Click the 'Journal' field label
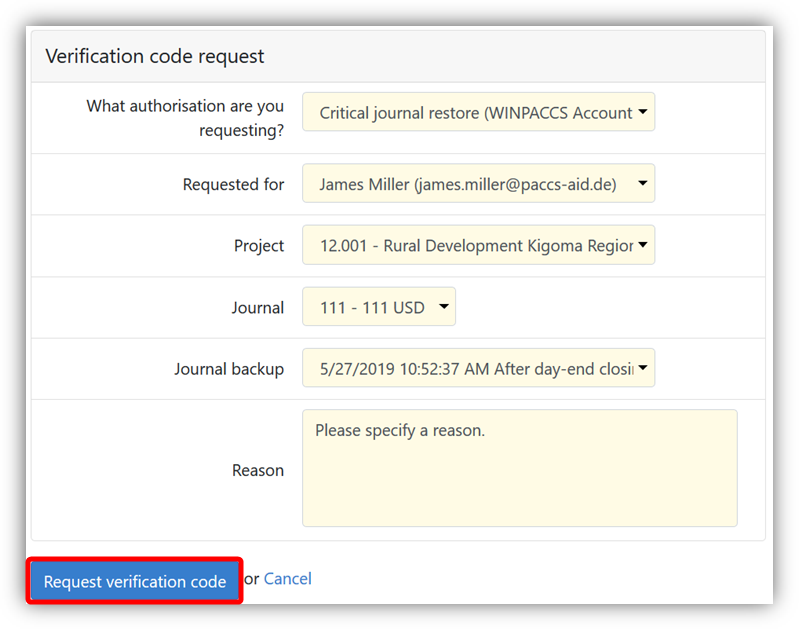Screen dimensions: 799x629 257,308
